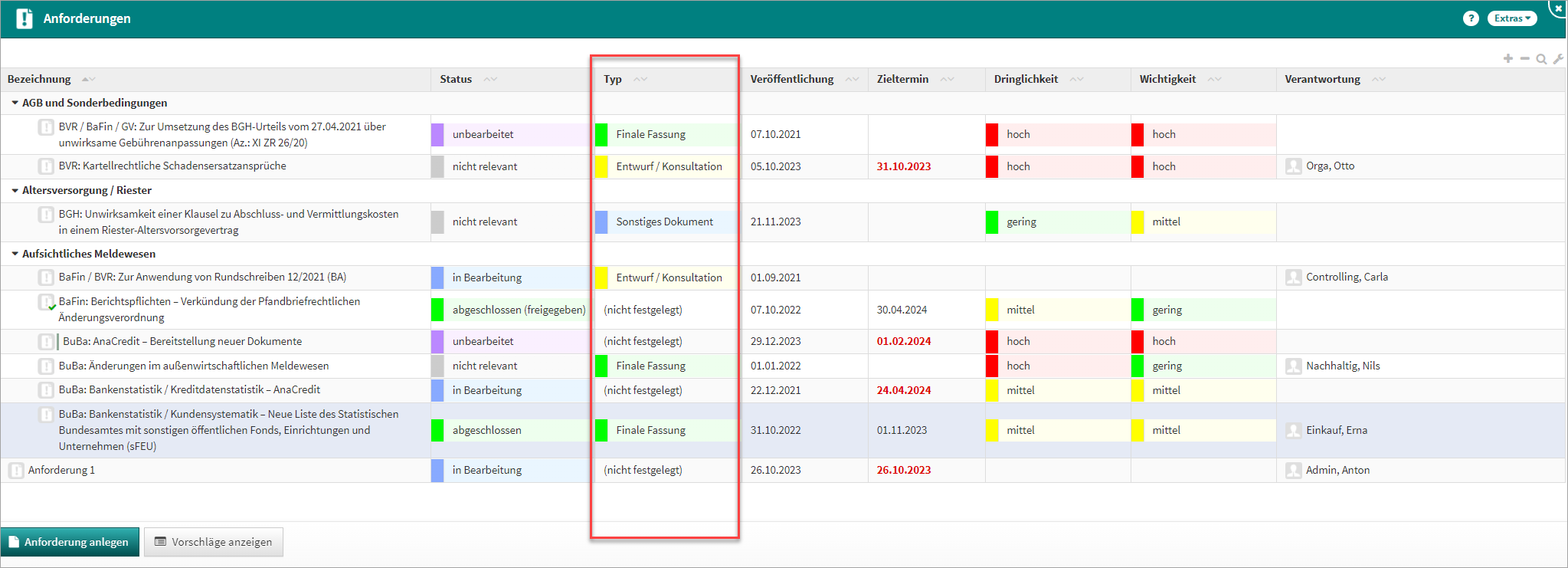This screenshot has height=568, width=1568.
Task: Open table search with magnifier icon
Action: (1541, 59)
